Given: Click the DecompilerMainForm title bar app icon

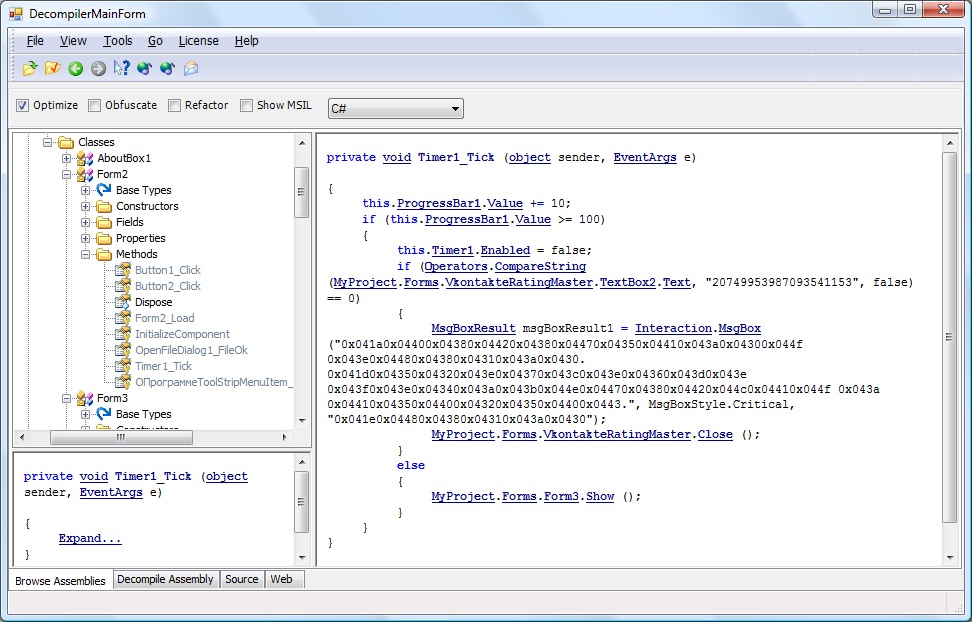Looking at the screenshot, I should [x=15, y=14].
